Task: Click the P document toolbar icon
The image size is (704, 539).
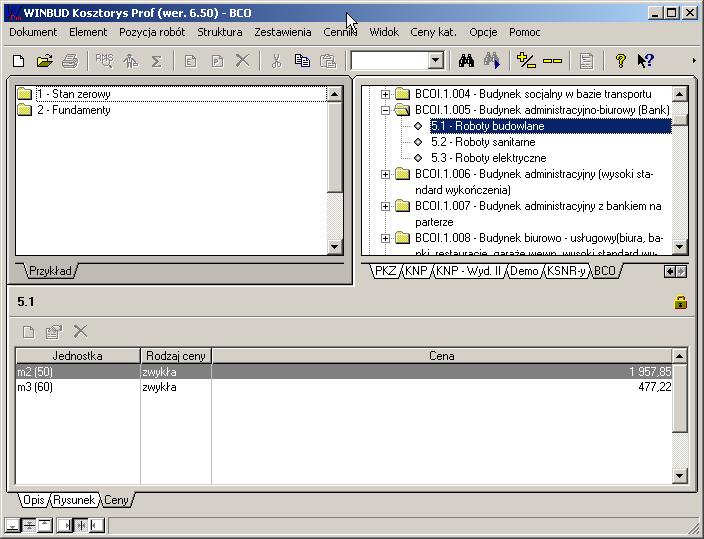Action: [217, 61]
